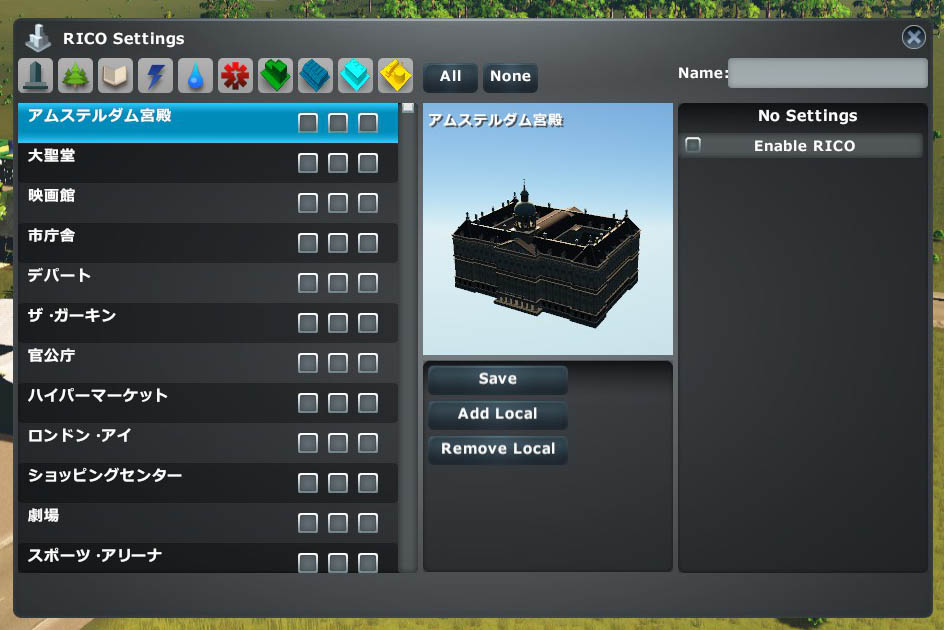Click the Name search input field
The image size is (944, 630).
tap(827, 73)
